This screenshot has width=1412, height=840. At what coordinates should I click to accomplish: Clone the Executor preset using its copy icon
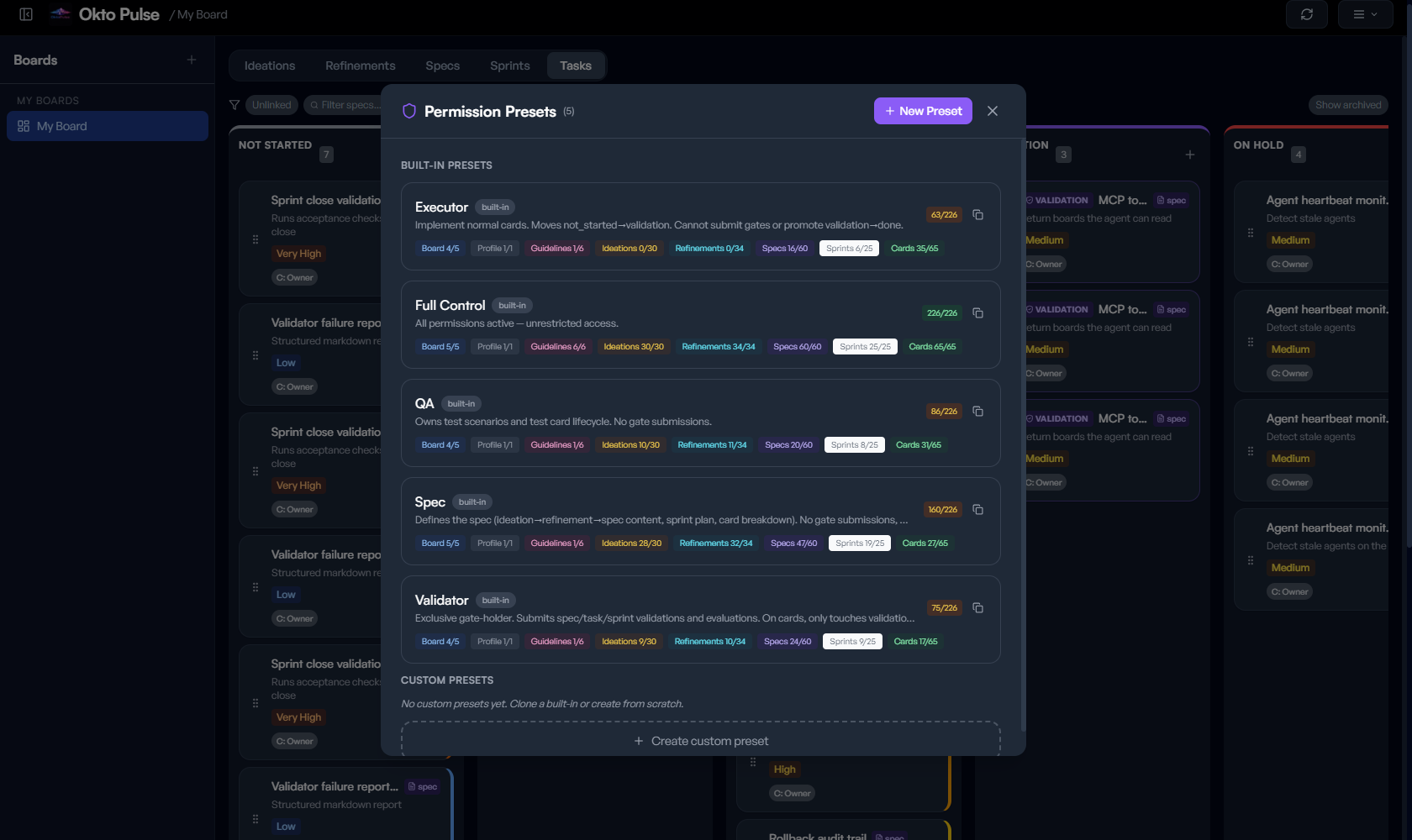coord(977,215)
